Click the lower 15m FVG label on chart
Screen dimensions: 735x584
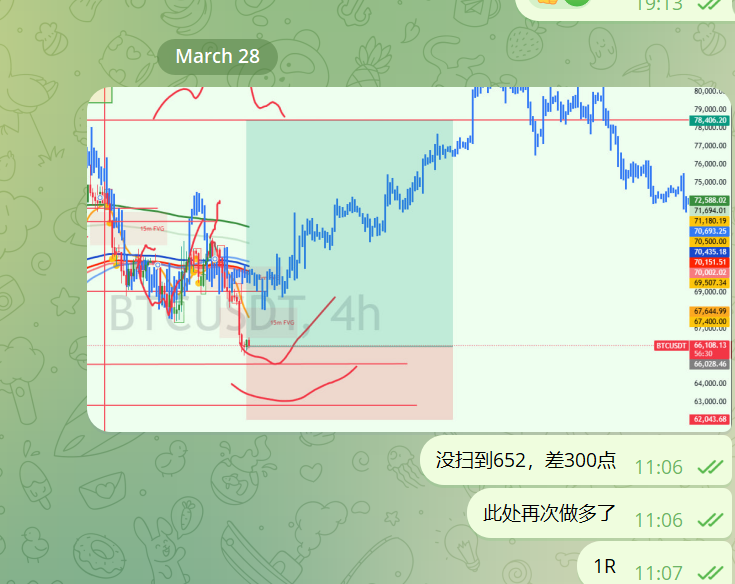coord(282,322)
